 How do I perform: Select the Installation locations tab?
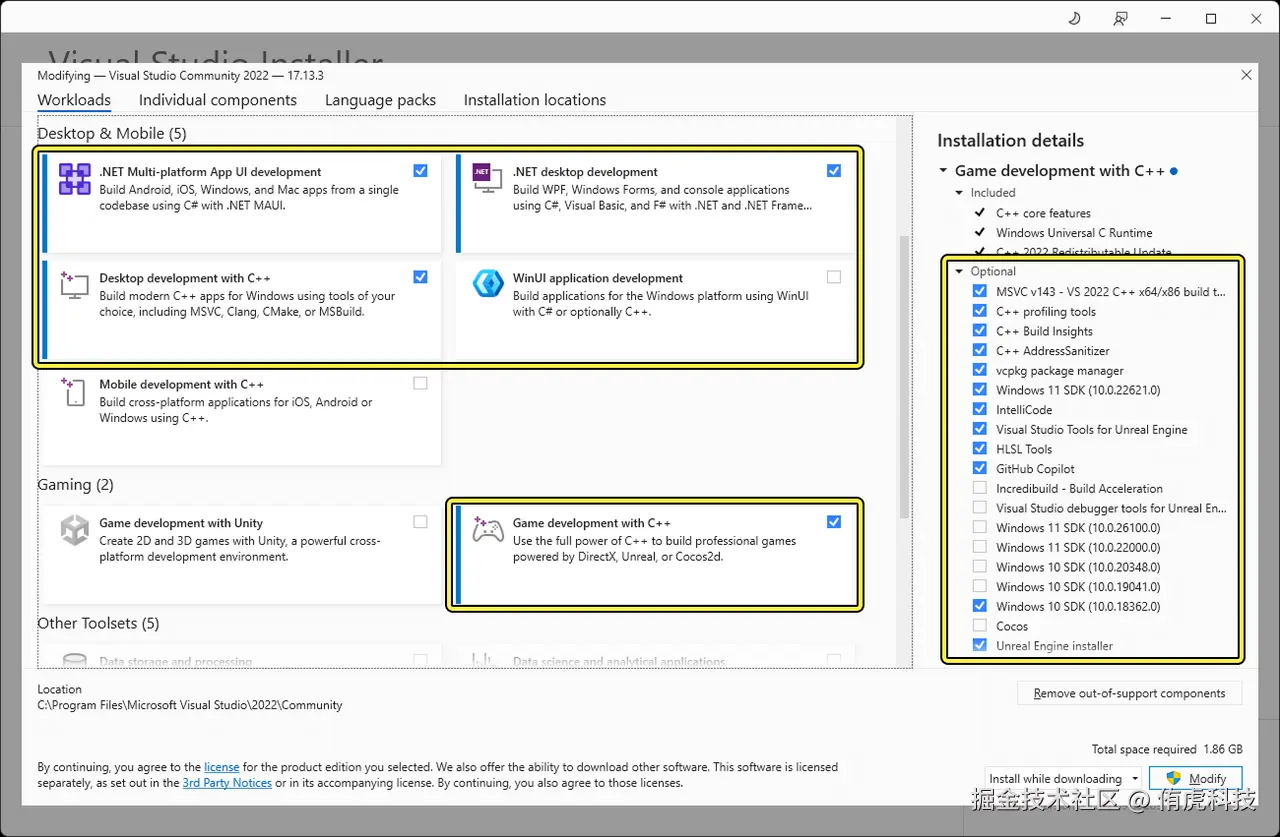tap(535, 100)
